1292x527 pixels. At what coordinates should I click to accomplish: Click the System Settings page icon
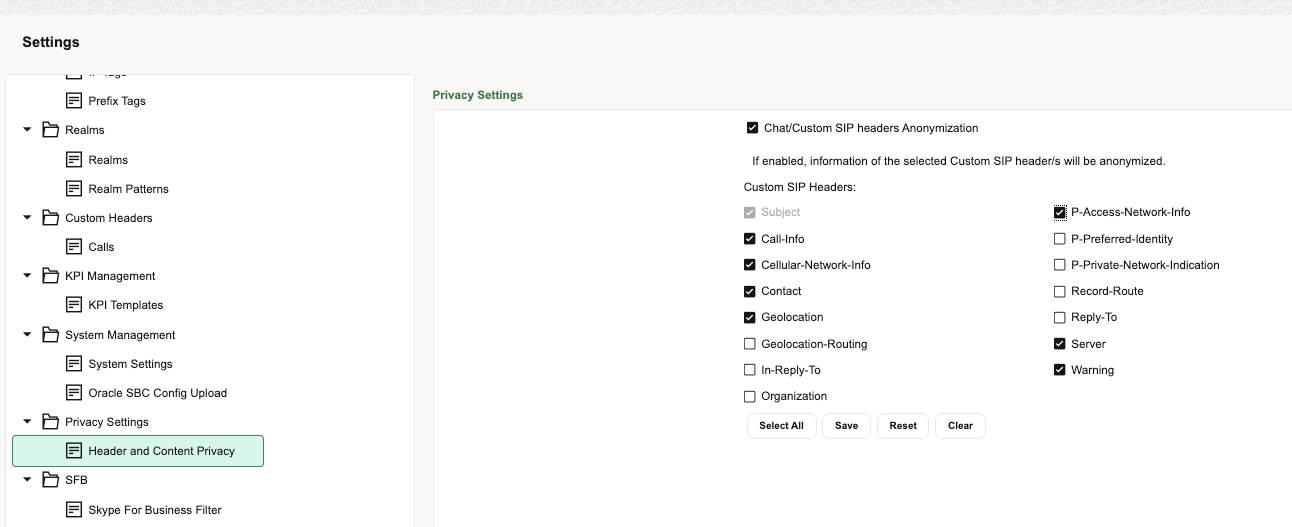coord(74,364)
